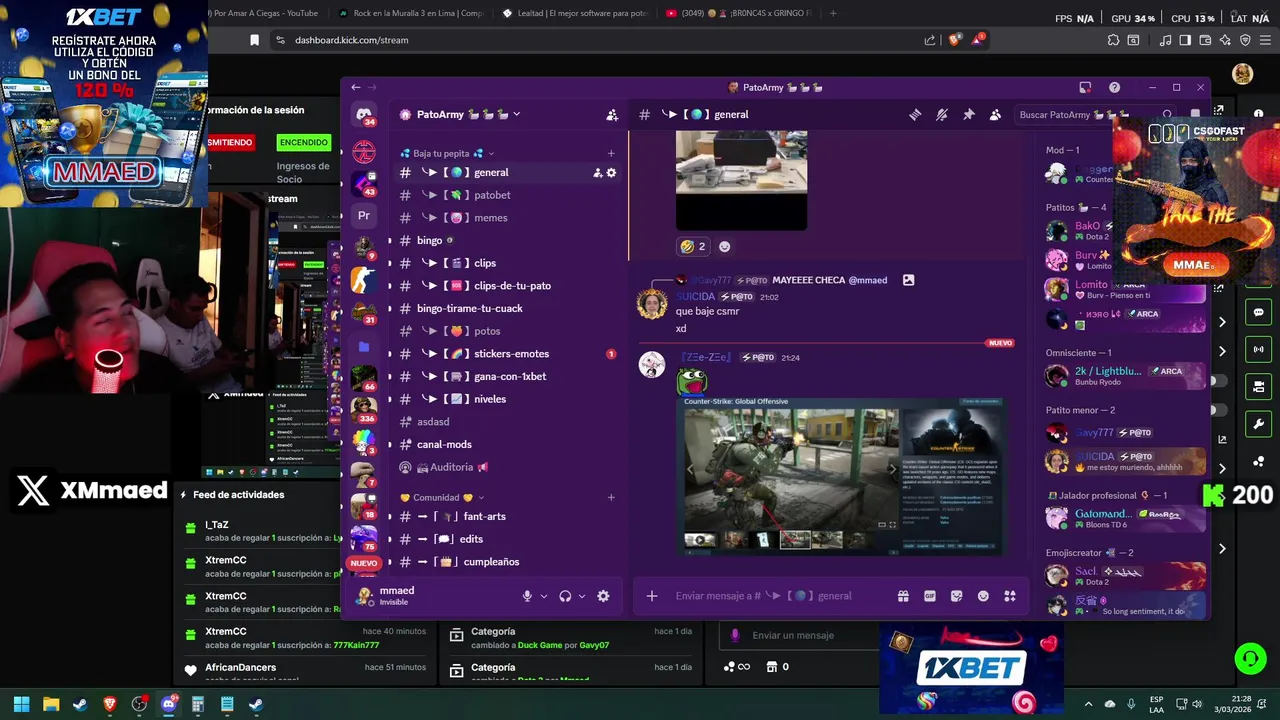
Task: Open general channel edit gear
Action: [611, 173]
